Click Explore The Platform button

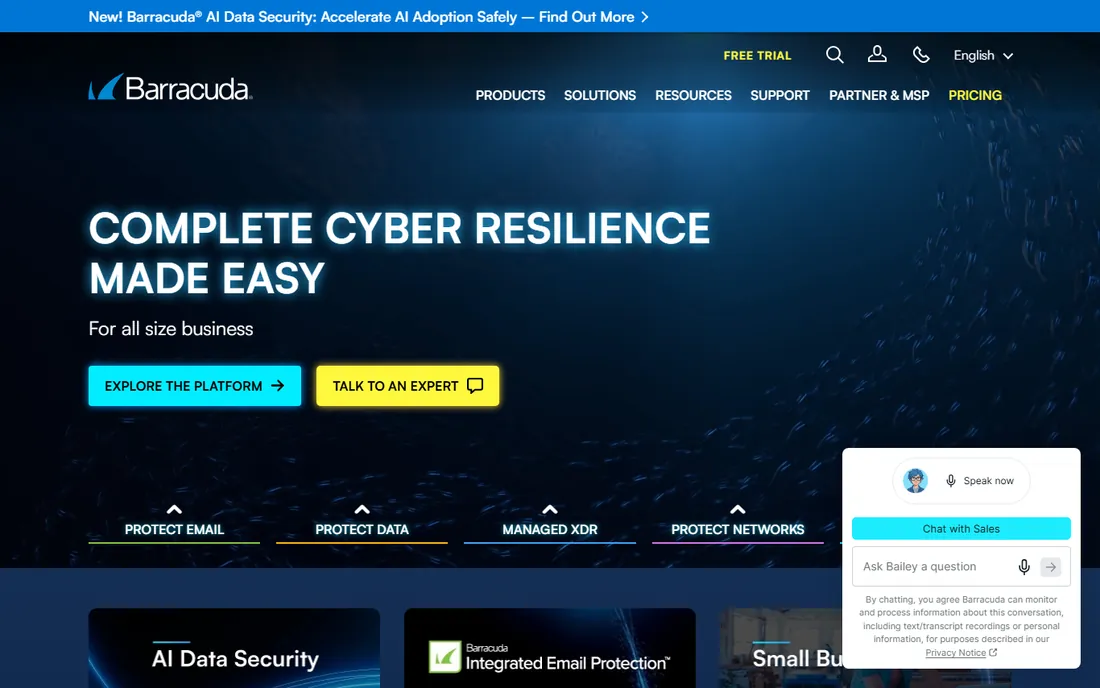tap(194, 386)
